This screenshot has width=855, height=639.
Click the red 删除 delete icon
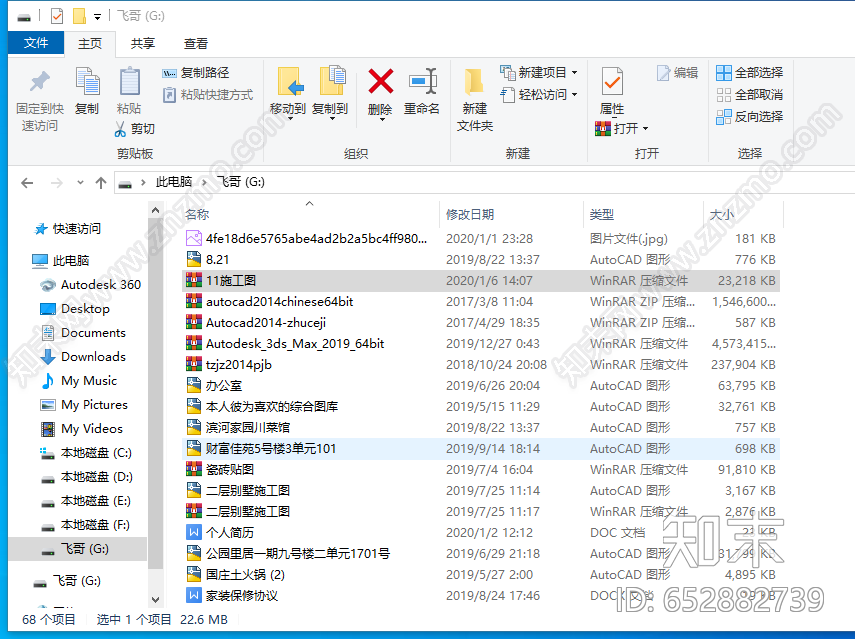tap(380, 81)
